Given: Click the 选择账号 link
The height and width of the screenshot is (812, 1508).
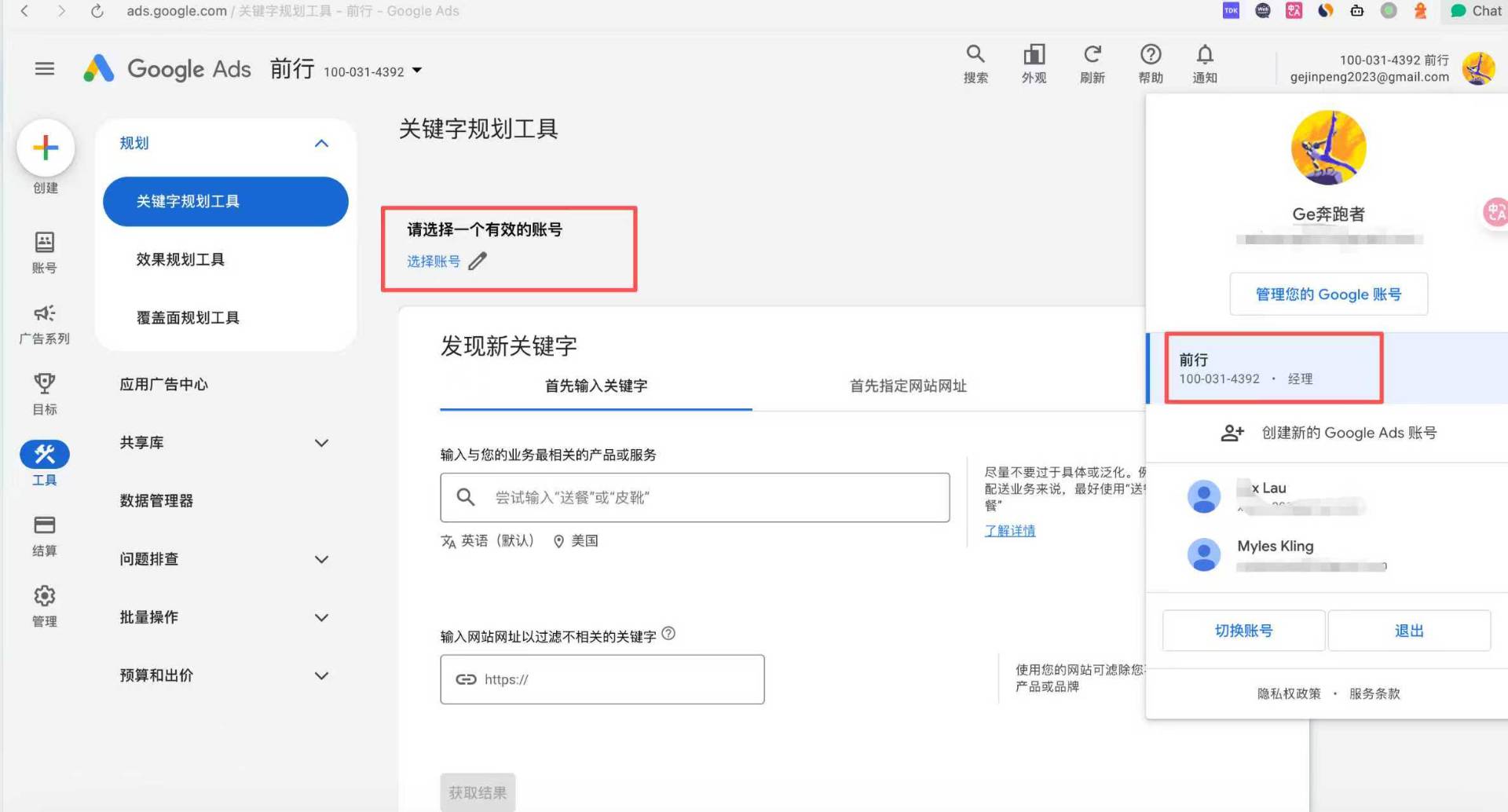Looking at the screenshot, I should 434,262.
